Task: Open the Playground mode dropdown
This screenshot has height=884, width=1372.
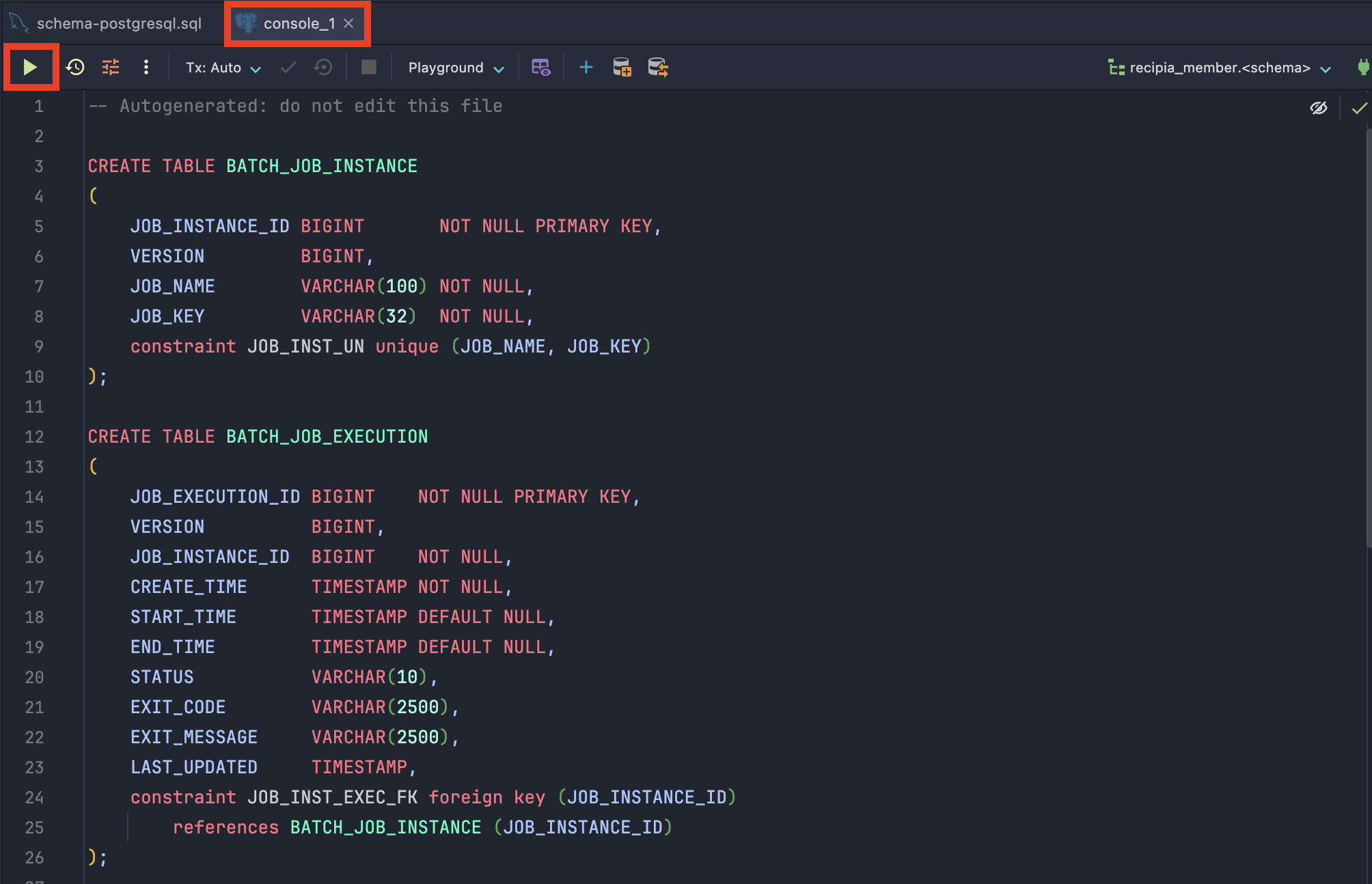Action: pyautogui.click(x=456, y=68)
